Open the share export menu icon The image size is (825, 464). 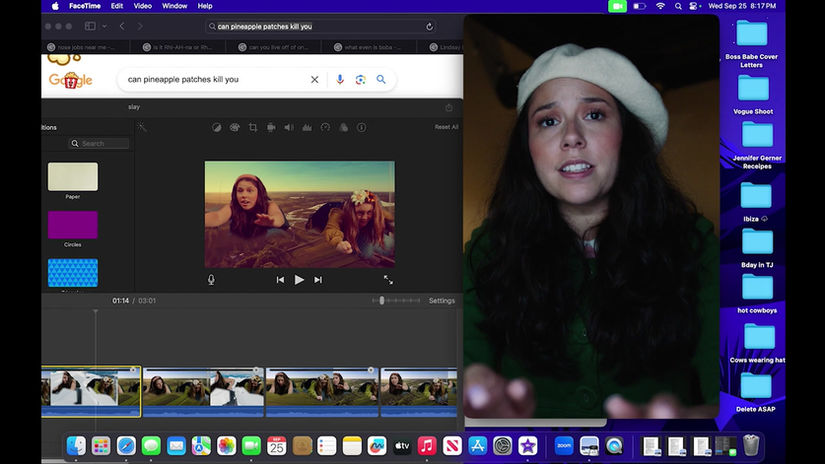pos(448,107)
